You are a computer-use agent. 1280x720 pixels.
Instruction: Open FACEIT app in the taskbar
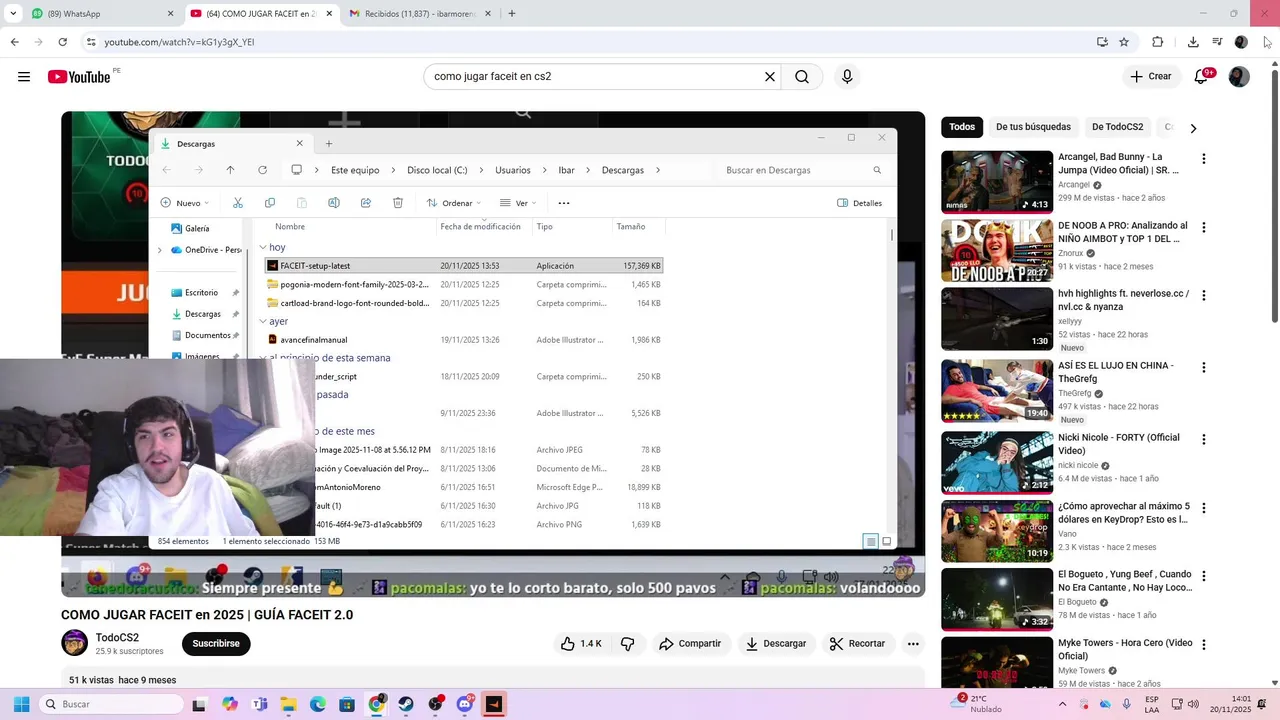pos(494,704)
